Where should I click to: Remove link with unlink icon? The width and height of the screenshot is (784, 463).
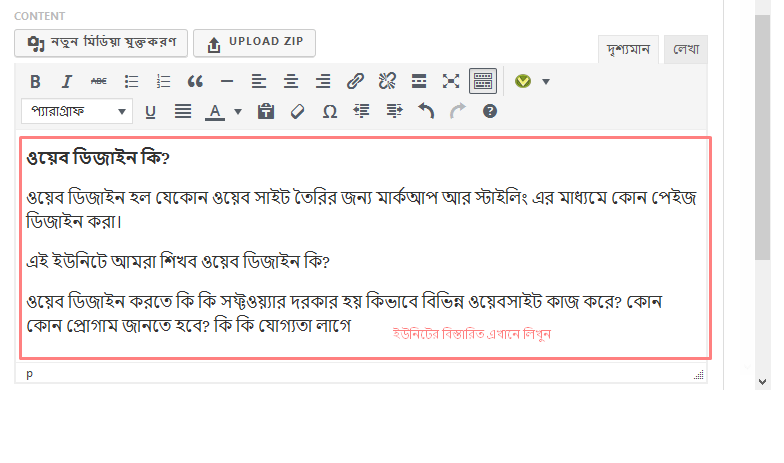(x=387, y=81)
